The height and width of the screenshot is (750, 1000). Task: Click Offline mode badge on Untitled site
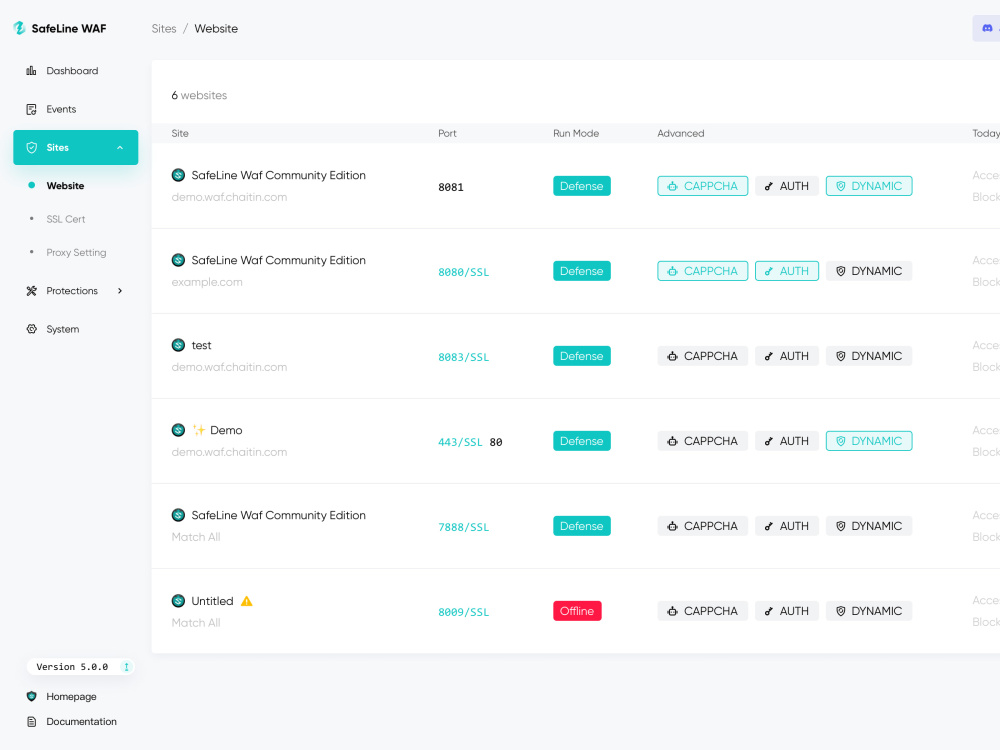pyautogui.click(x=577, y=611)
